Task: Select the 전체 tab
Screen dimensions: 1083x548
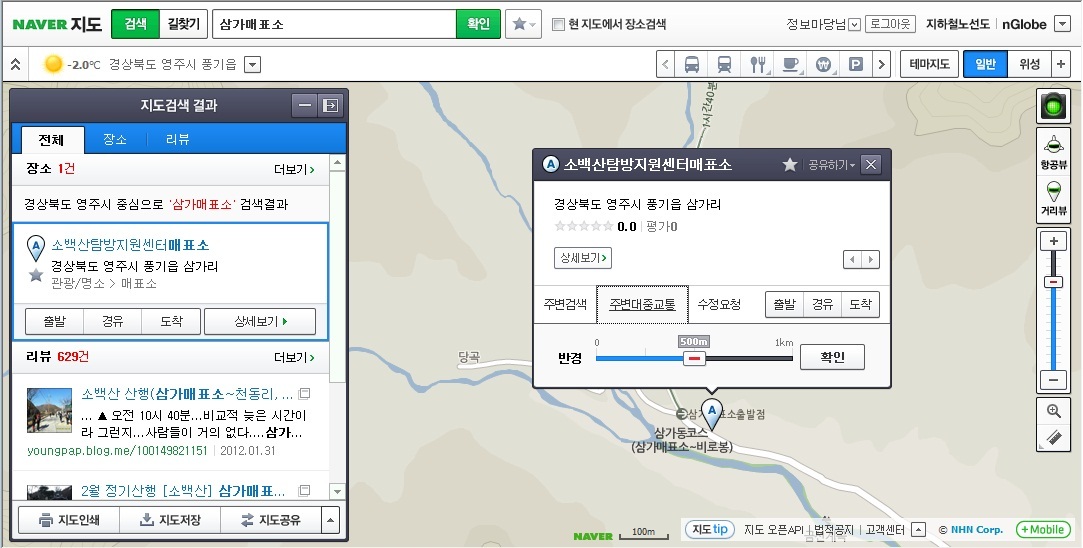Action: coord(52,140)
